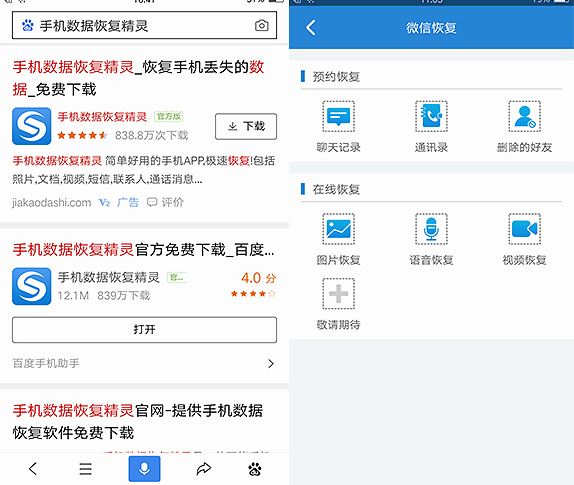Select the 官方版 badge label

(168, 116)
